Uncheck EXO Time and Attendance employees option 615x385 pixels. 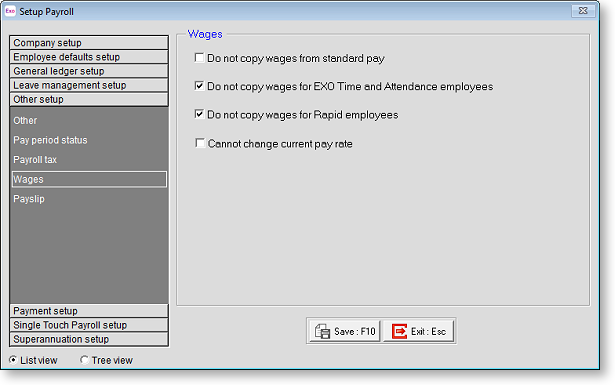[199, 86]
